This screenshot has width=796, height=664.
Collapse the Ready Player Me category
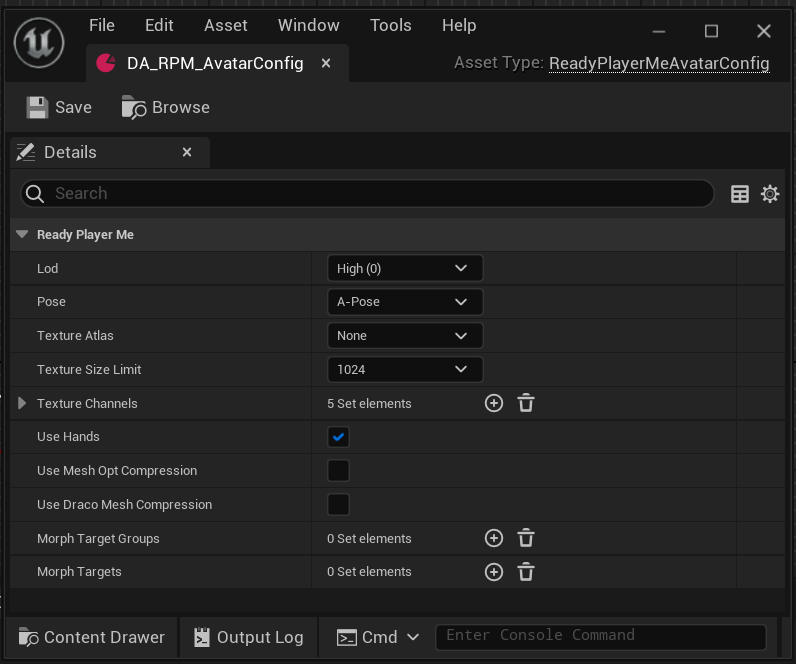pos(22,235)
